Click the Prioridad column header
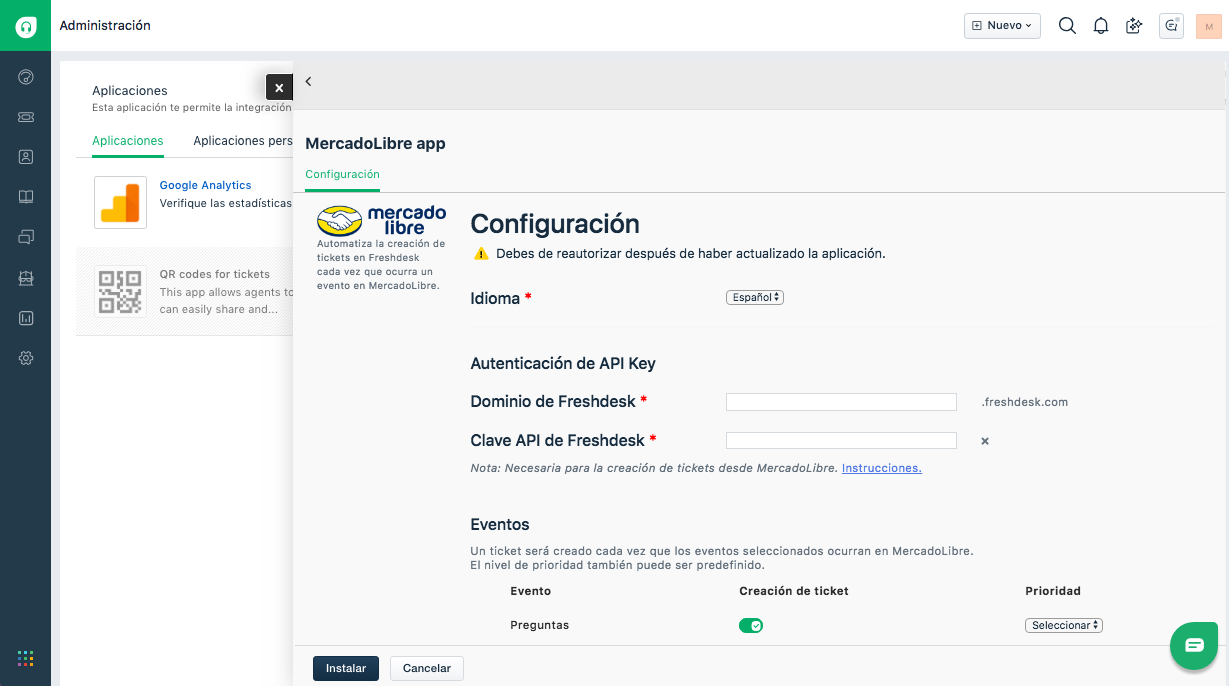This screenshot has height=686, width=1229. point(1053,591)
